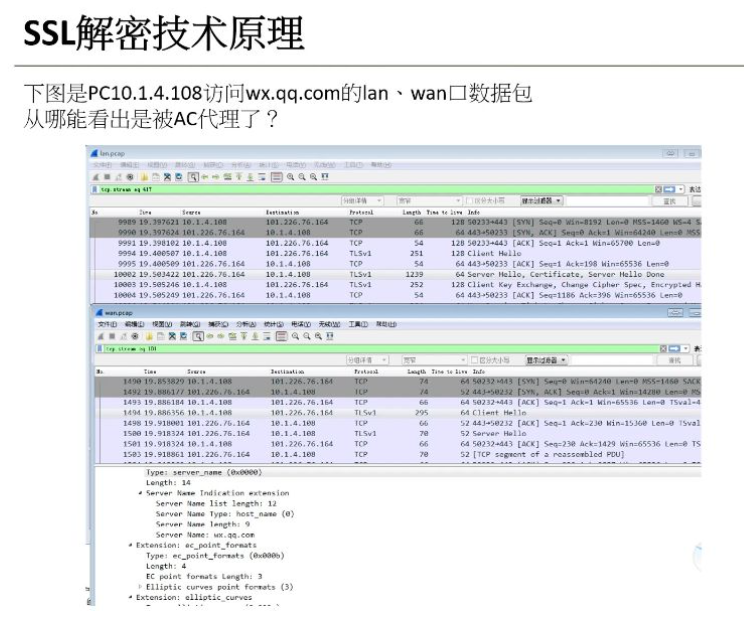Reset zoom icon in lan.pcap toolbar
Screen dimensions: 744x618
tap(313, 177)
